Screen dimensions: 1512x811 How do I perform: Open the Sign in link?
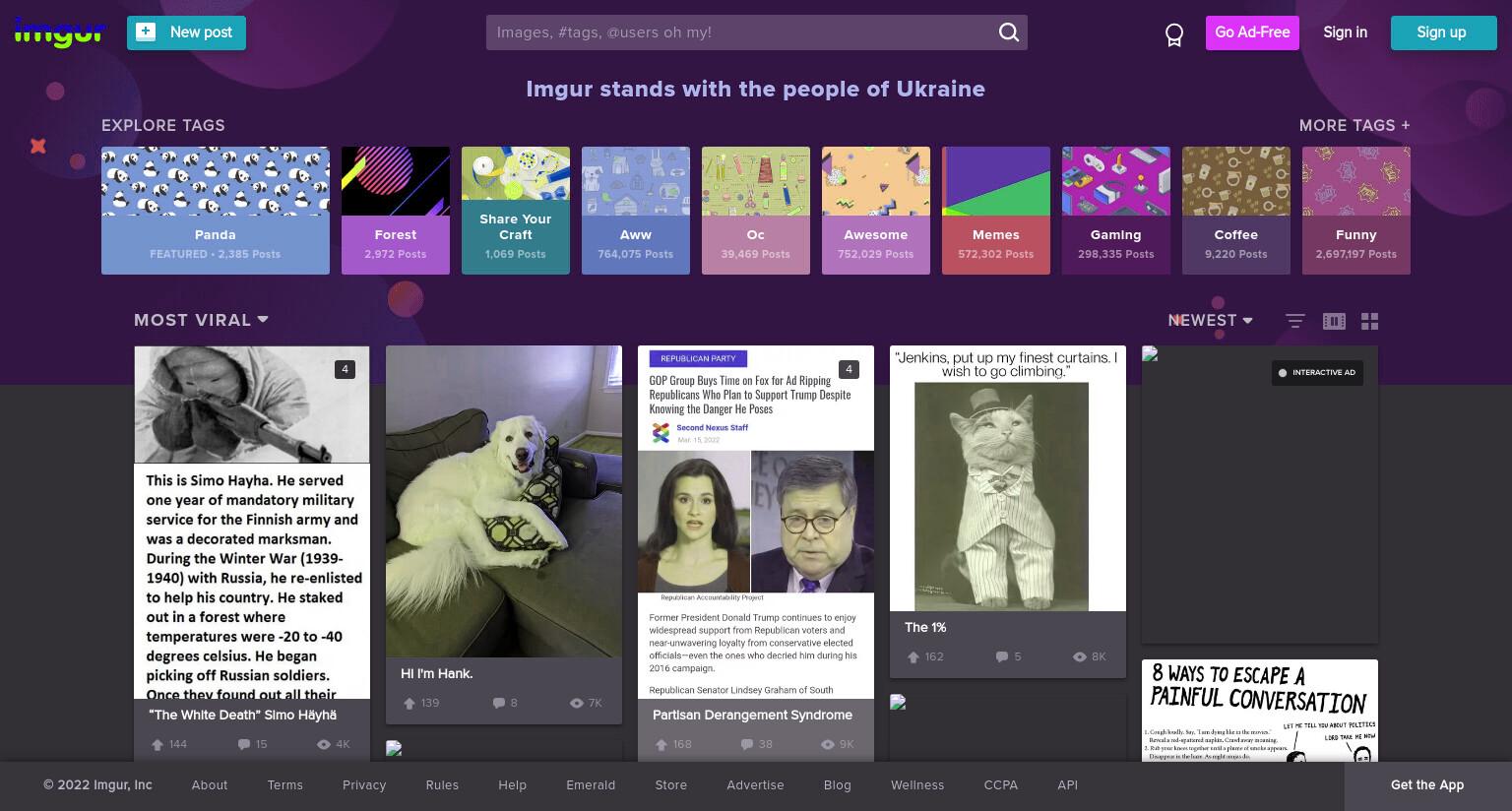1345,32
